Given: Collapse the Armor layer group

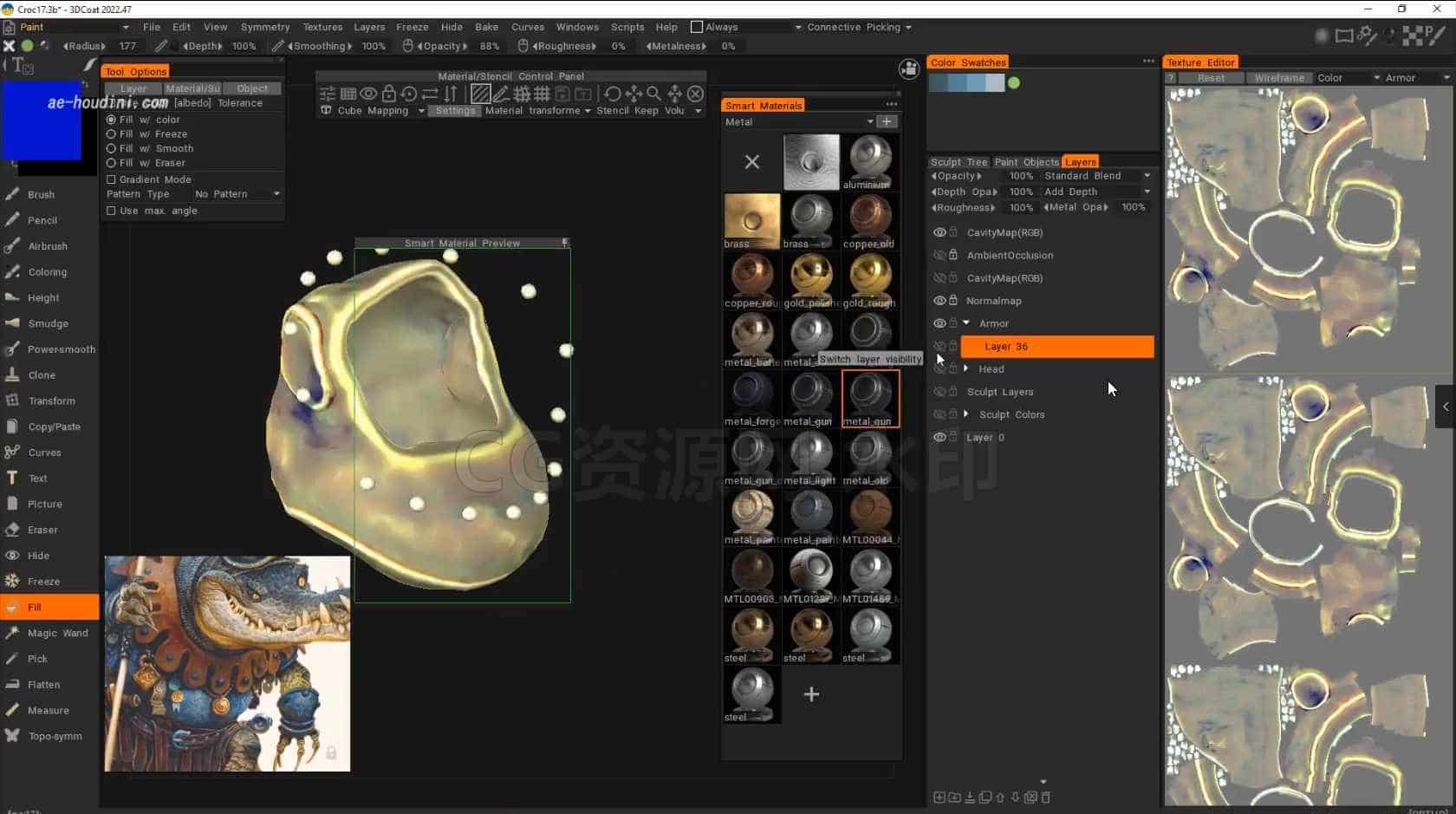Looking at the screenshot, I should [x=965, y=323].
